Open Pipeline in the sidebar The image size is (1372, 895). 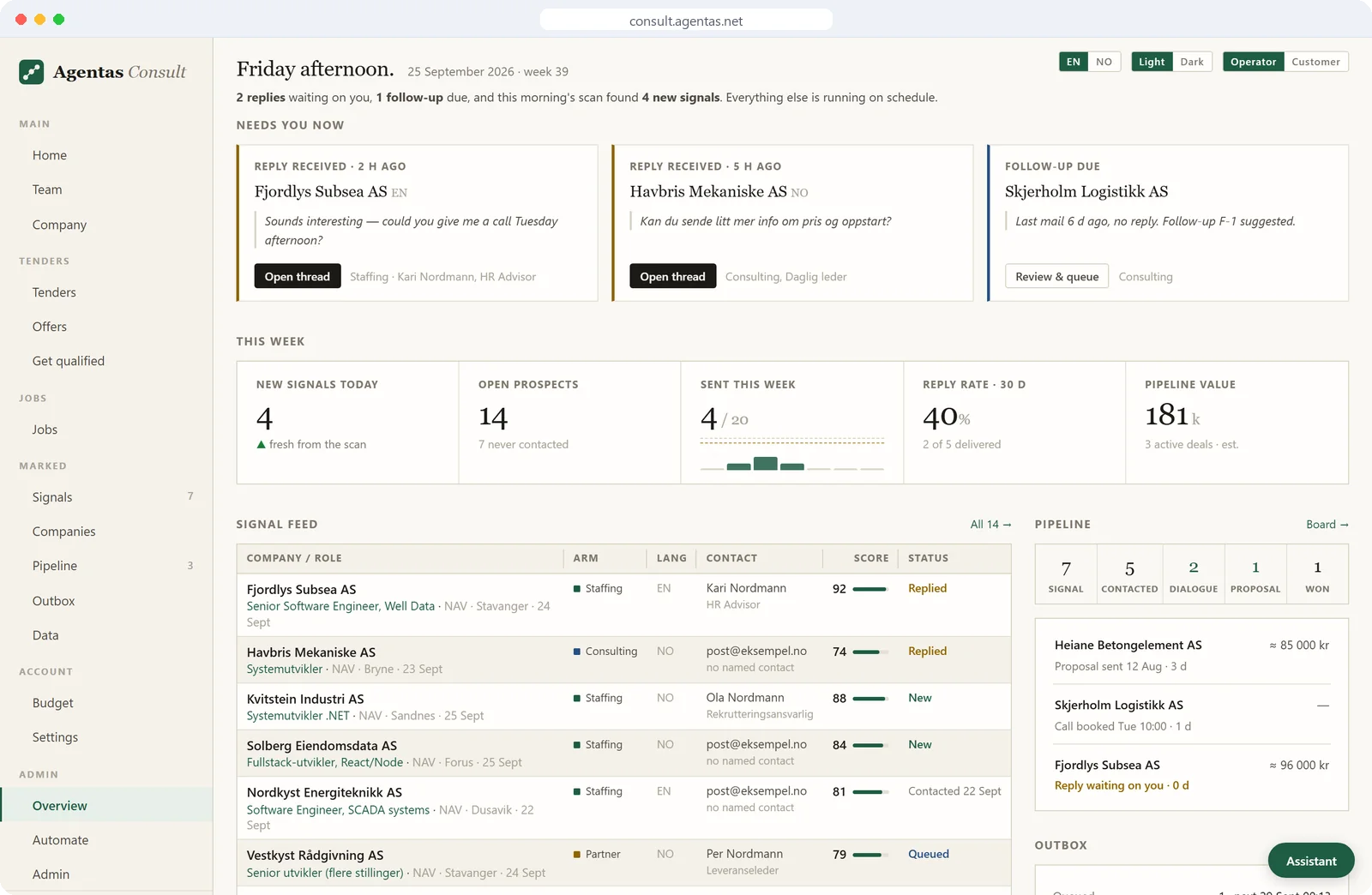point(106,566)
